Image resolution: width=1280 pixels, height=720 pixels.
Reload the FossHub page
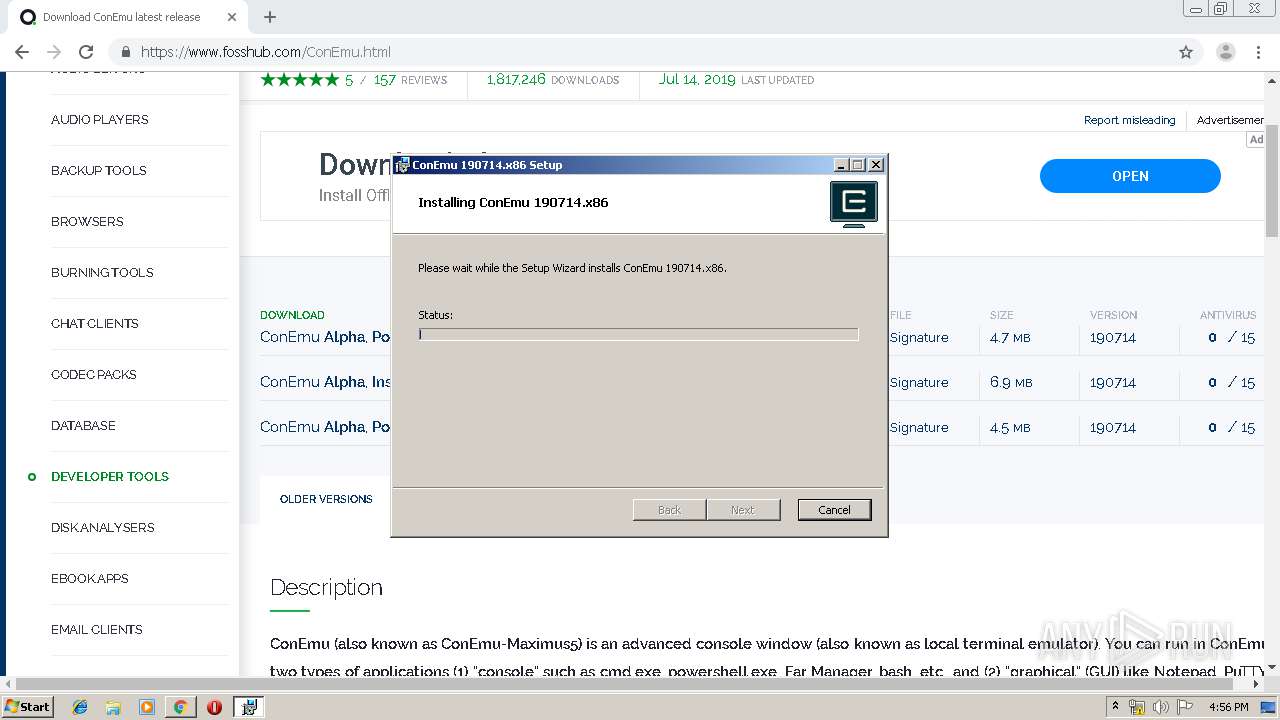86,52
